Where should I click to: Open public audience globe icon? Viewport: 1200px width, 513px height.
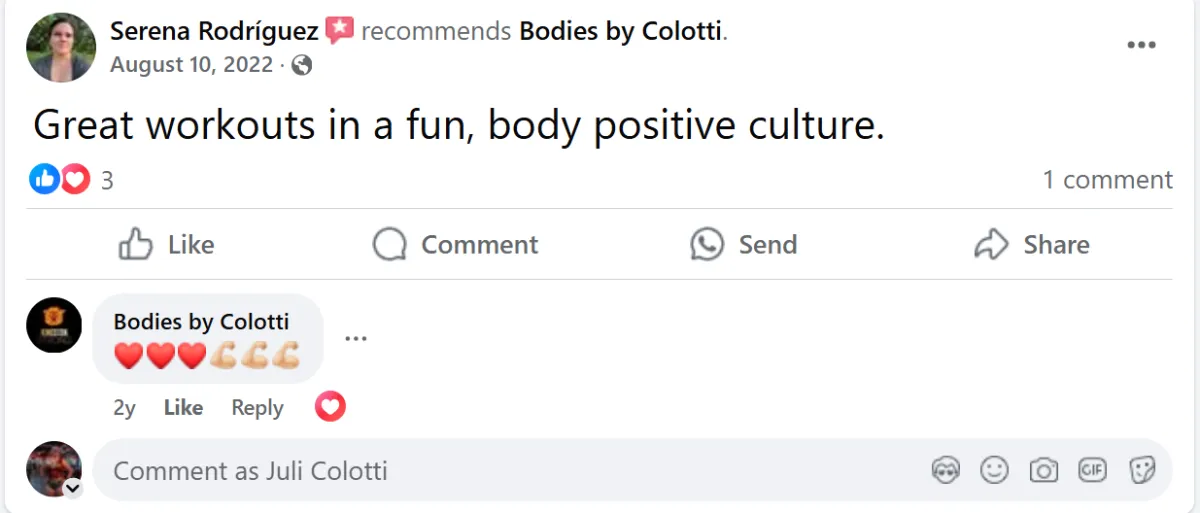point(301,65)
